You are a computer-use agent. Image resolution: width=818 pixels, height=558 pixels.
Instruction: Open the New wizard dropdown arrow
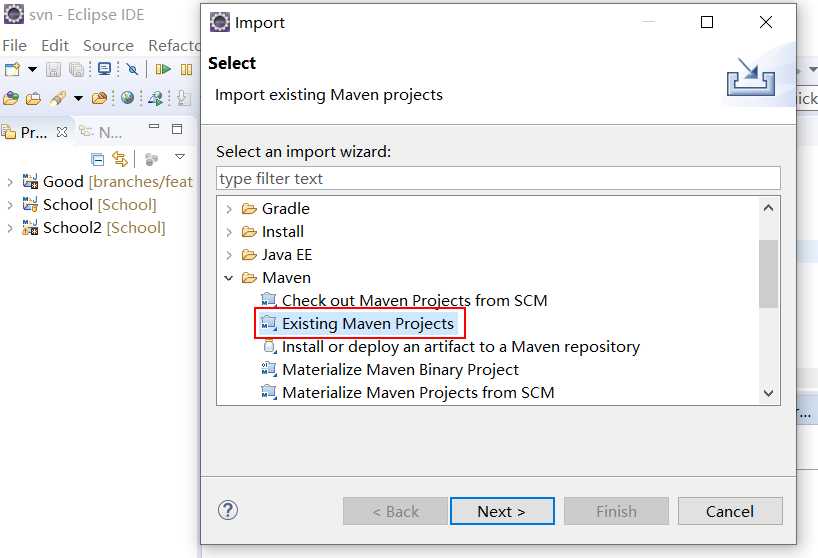pyautogui.click(x=32, y=69)
